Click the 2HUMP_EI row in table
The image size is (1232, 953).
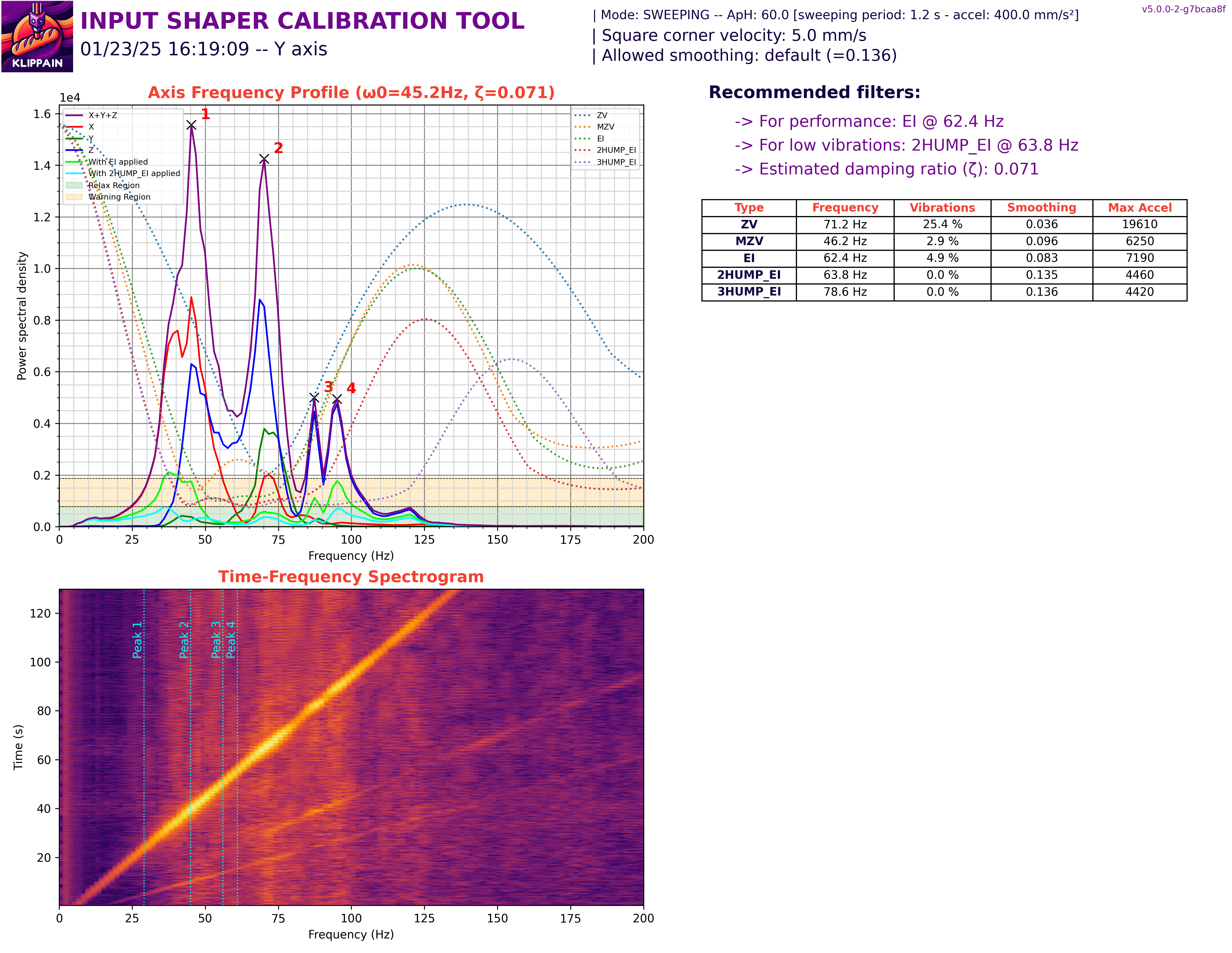pos(749,275)
